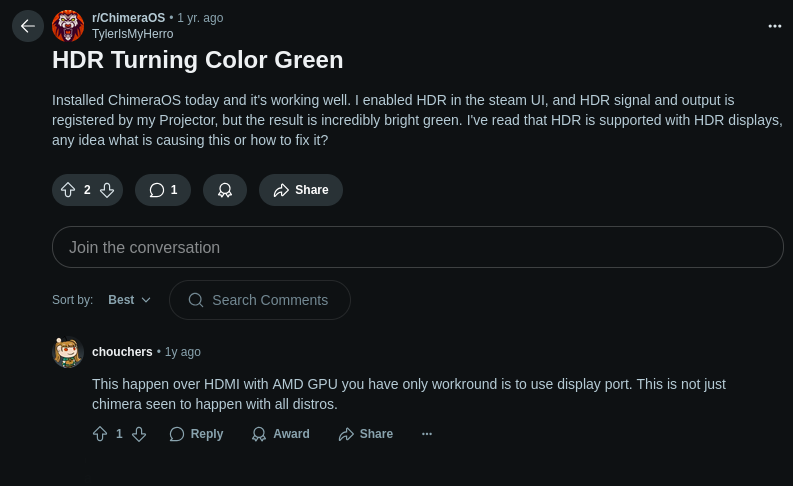Reply to chouchers' comment
The width and height of the screenshot is (793, 486).
[x=196, y=434]
